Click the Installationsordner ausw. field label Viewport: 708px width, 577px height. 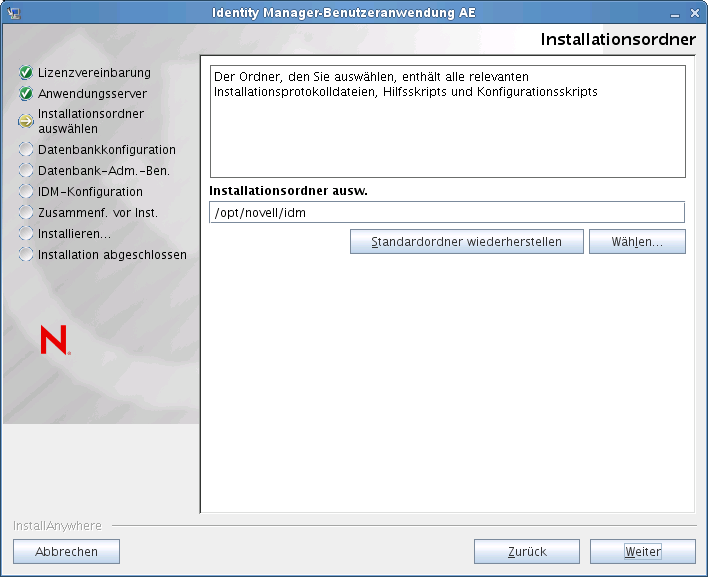pyautogui.click(x=289, y=191)
